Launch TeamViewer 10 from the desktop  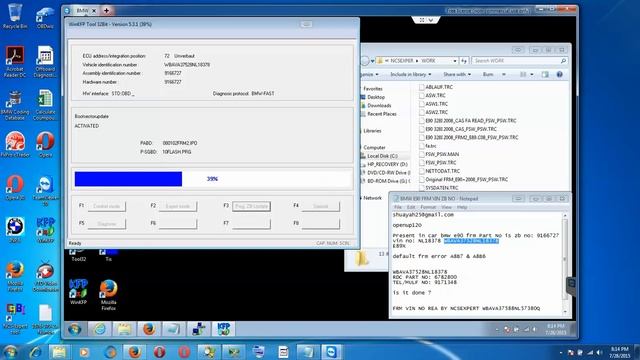pos(45,191)
